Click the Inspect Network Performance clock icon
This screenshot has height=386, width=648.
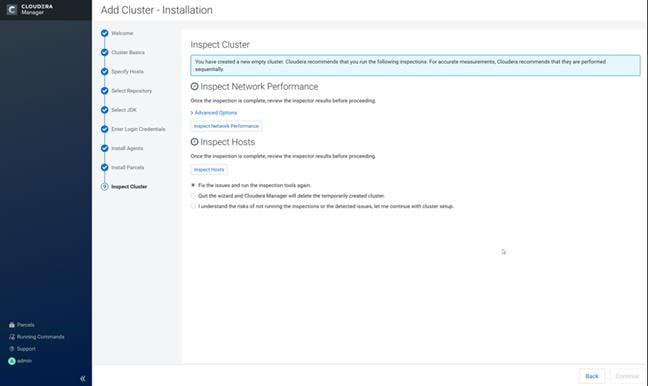[x=194, y=86]
